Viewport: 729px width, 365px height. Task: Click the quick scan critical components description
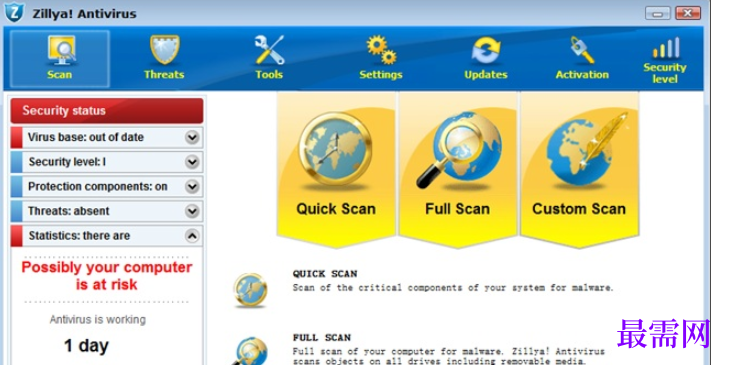[x=453, y=288]
